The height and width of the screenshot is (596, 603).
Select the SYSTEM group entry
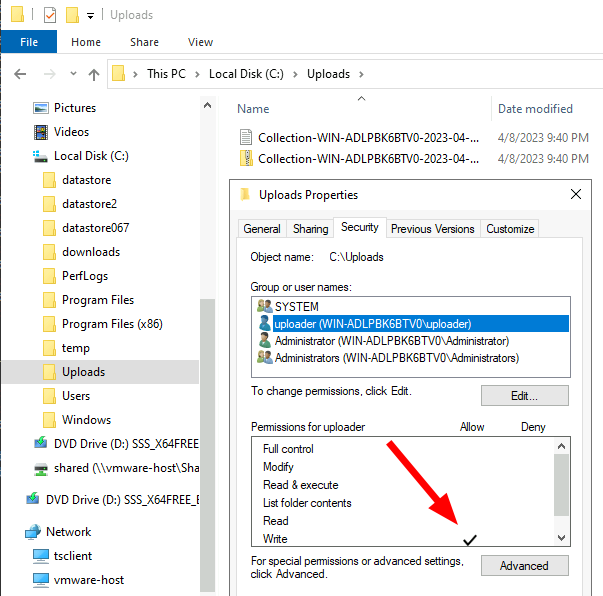pyautogui.click(x=297, y=307)
